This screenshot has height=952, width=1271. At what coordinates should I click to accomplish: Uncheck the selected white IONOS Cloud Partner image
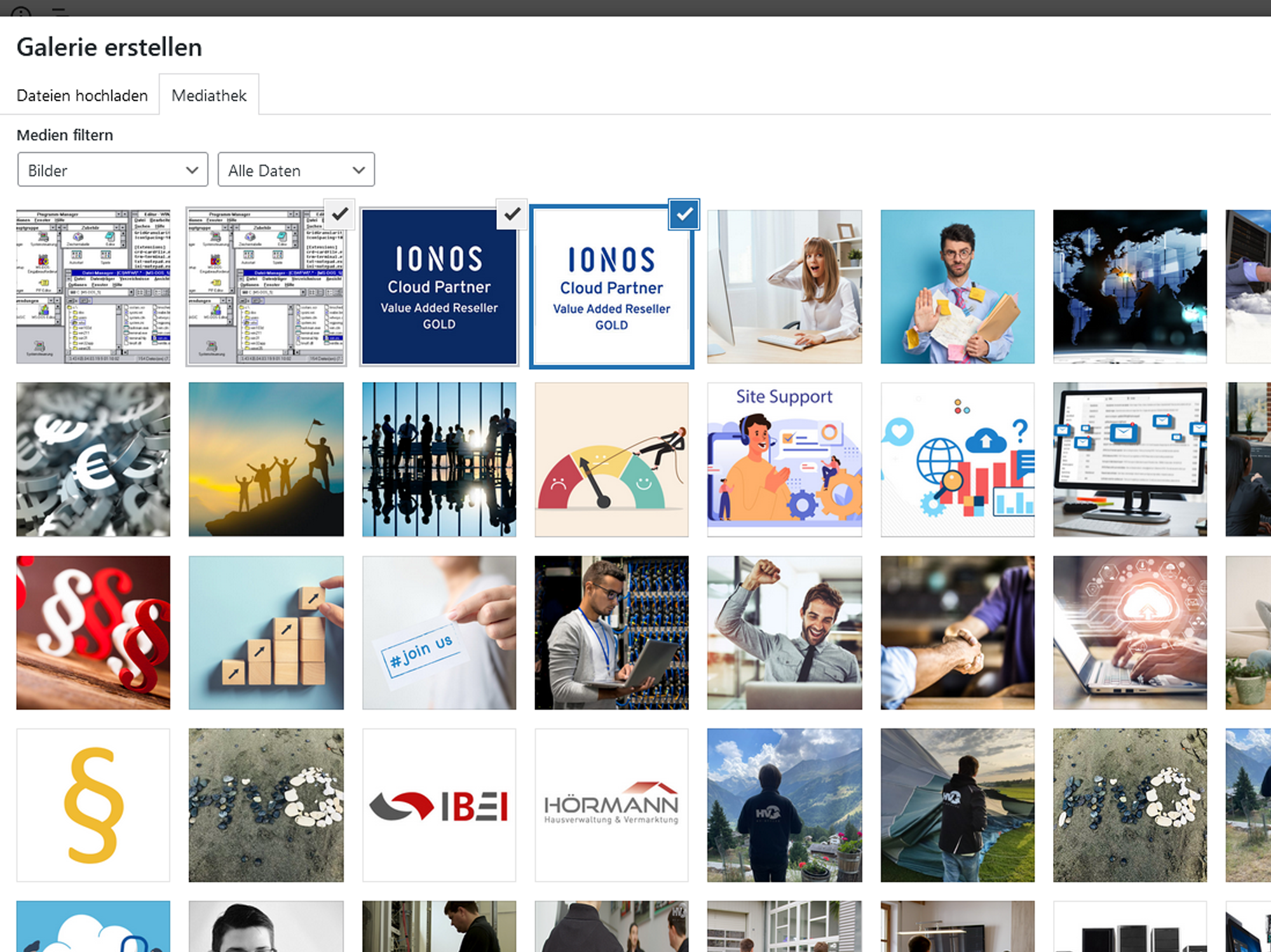click(x=684, y=215)
